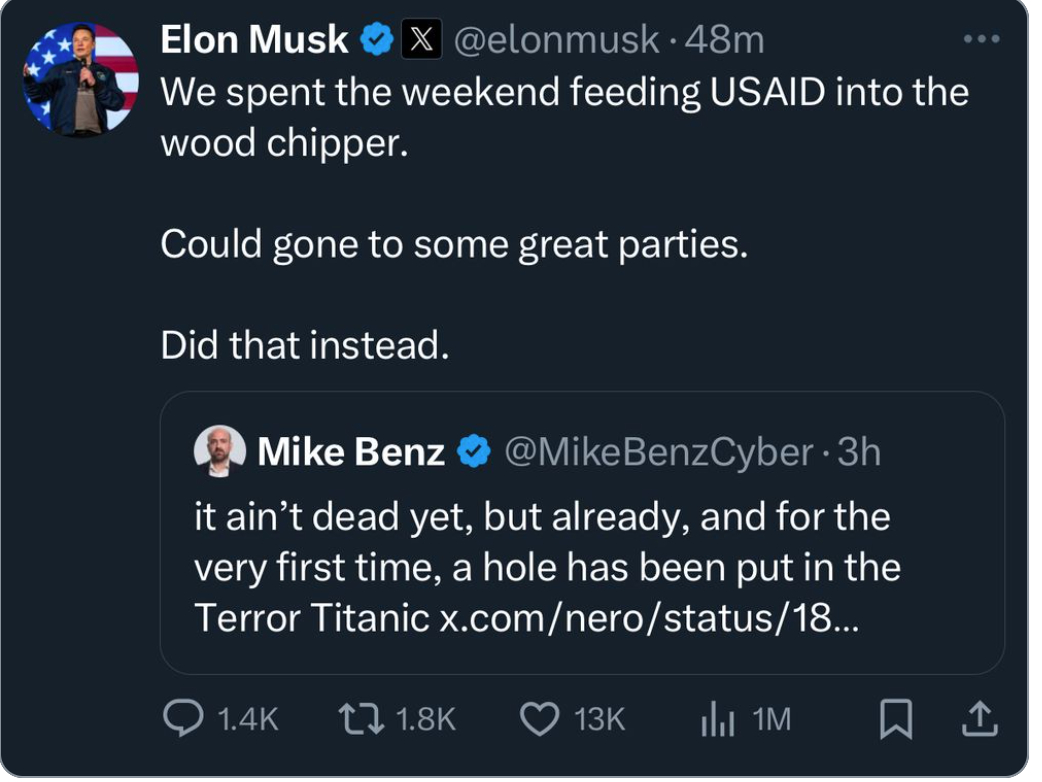Click the reply speech bubble icon
The width and height of the screenshot is (1042, 782).
[182, 719]
